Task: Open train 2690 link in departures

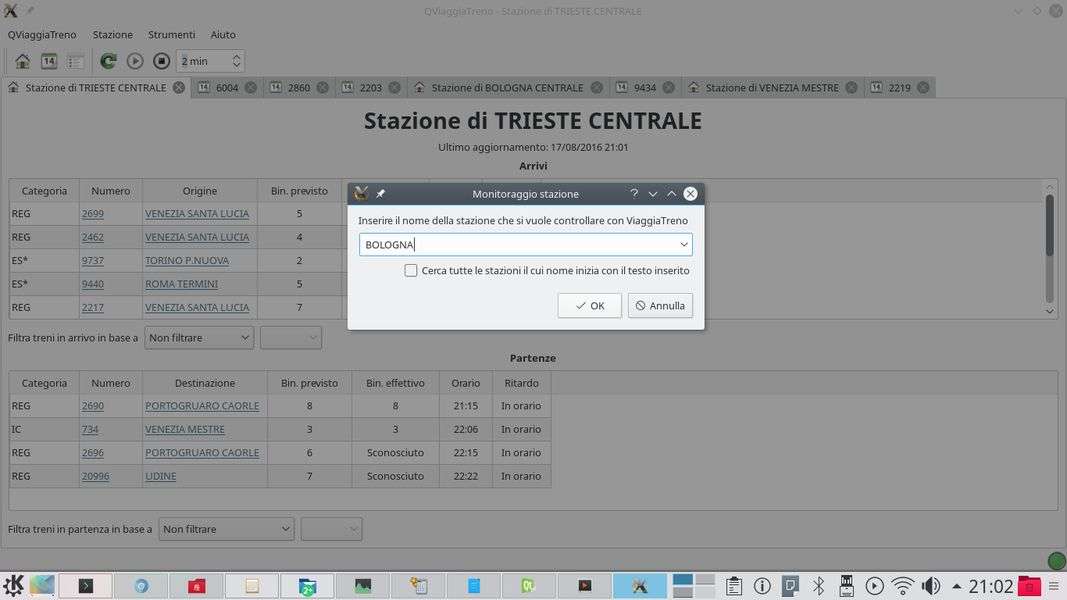Action: tap(93, 406)
